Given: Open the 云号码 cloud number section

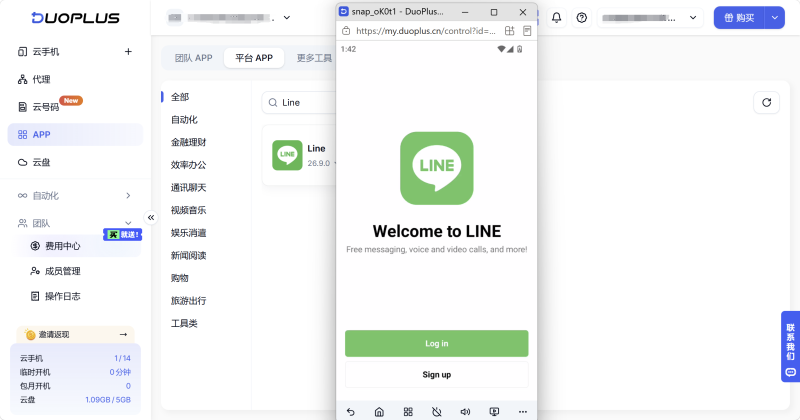Looking at the screenshot, I should 46,107.
